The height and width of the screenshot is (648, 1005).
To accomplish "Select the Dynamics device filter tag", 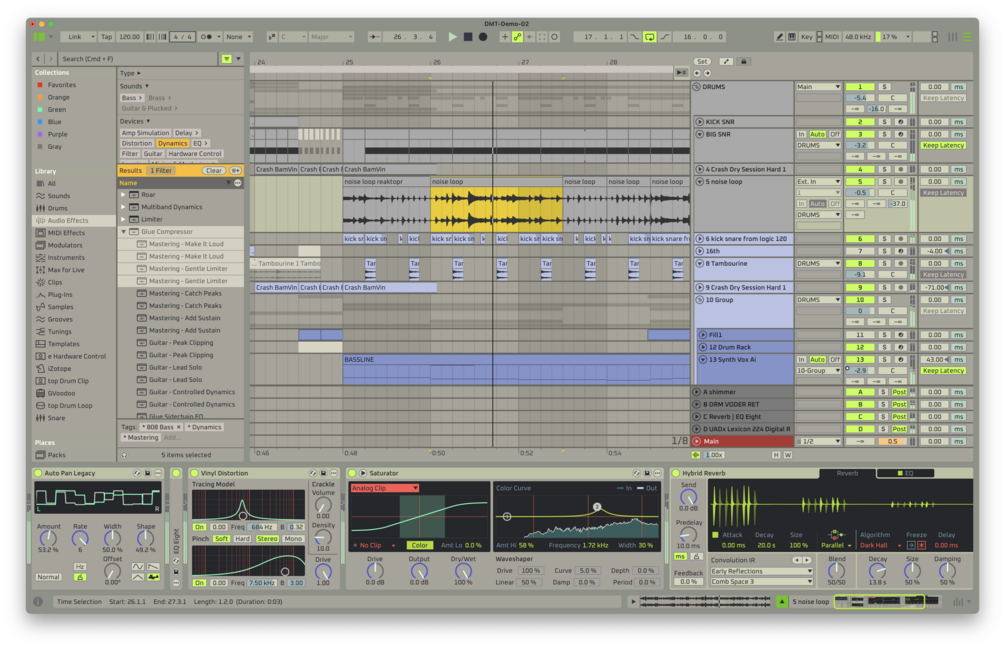I will coord(172,144).
